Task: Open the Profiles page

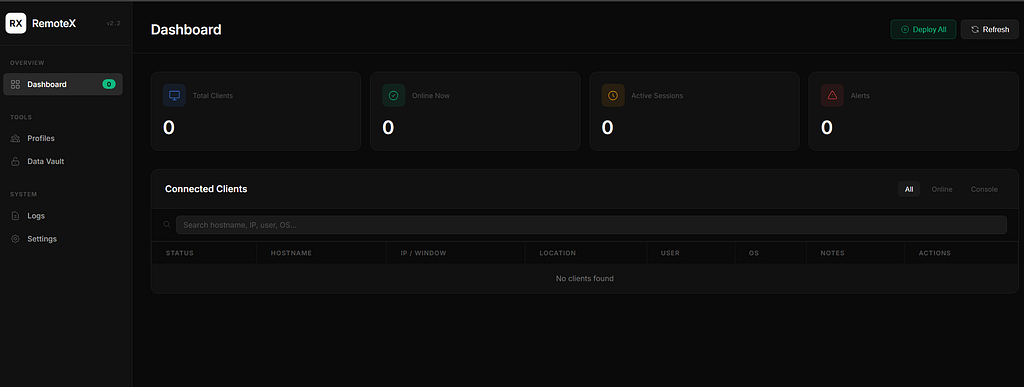Action: (x=63, y=138)
